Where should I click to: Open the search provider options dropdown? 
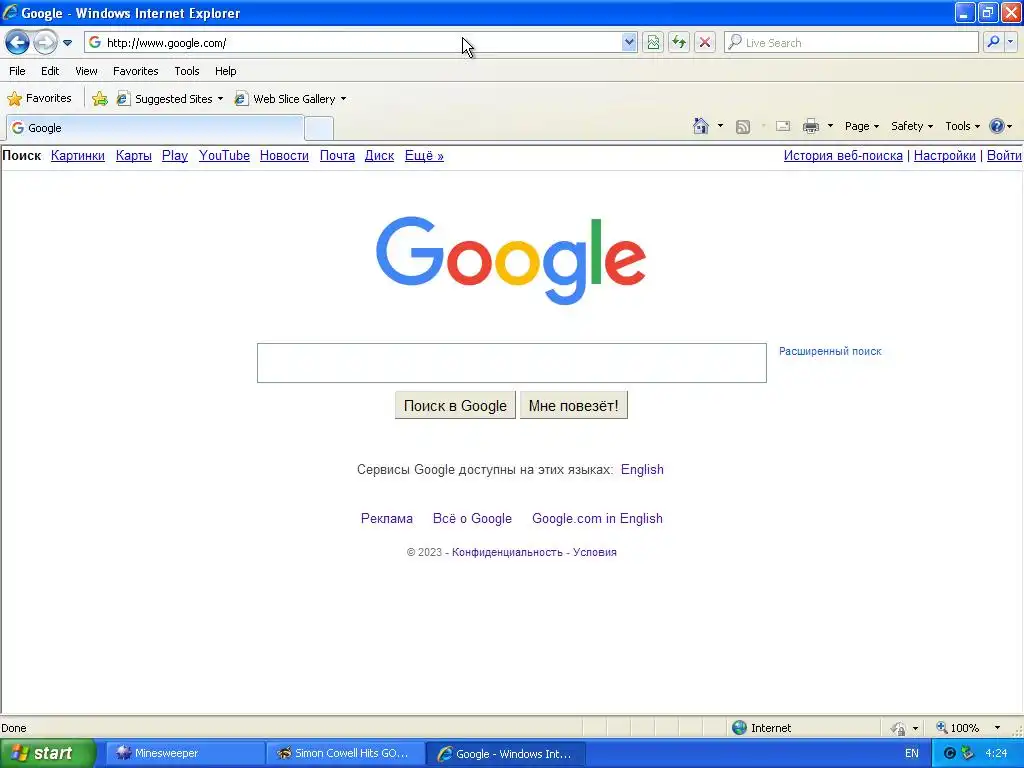pos(1010,42)
